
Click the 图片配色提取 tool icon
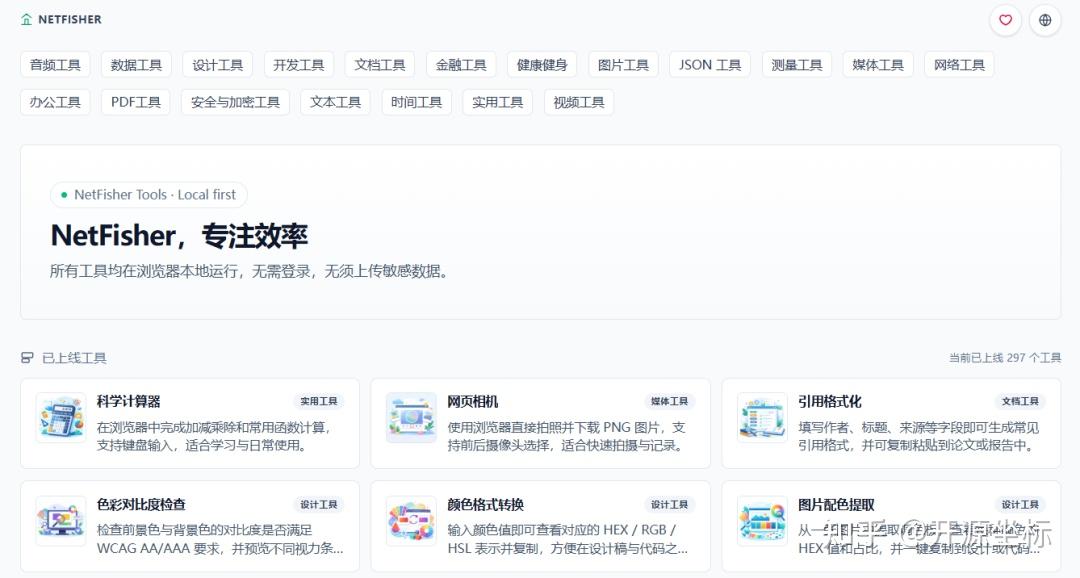tap(762, 521)
